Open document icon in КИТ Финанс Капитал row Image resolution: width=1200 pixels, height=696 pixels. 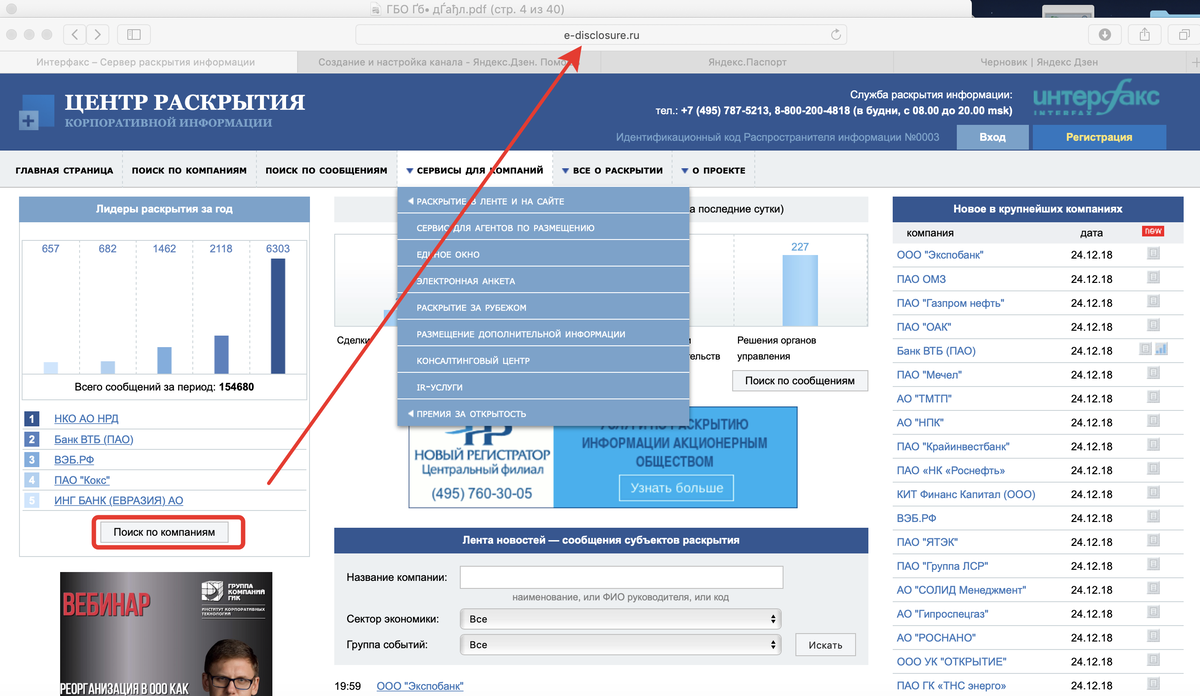pos(1153,494)
